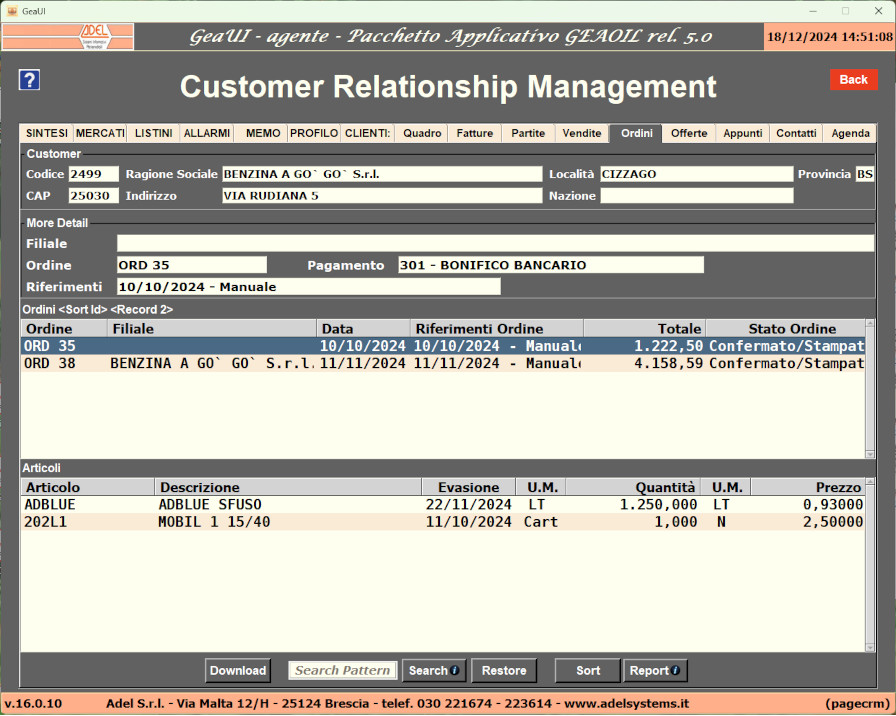The height and width of the screenshot is (716, 896).
Task: Click the Report button
Action: (x=655, y=671)
